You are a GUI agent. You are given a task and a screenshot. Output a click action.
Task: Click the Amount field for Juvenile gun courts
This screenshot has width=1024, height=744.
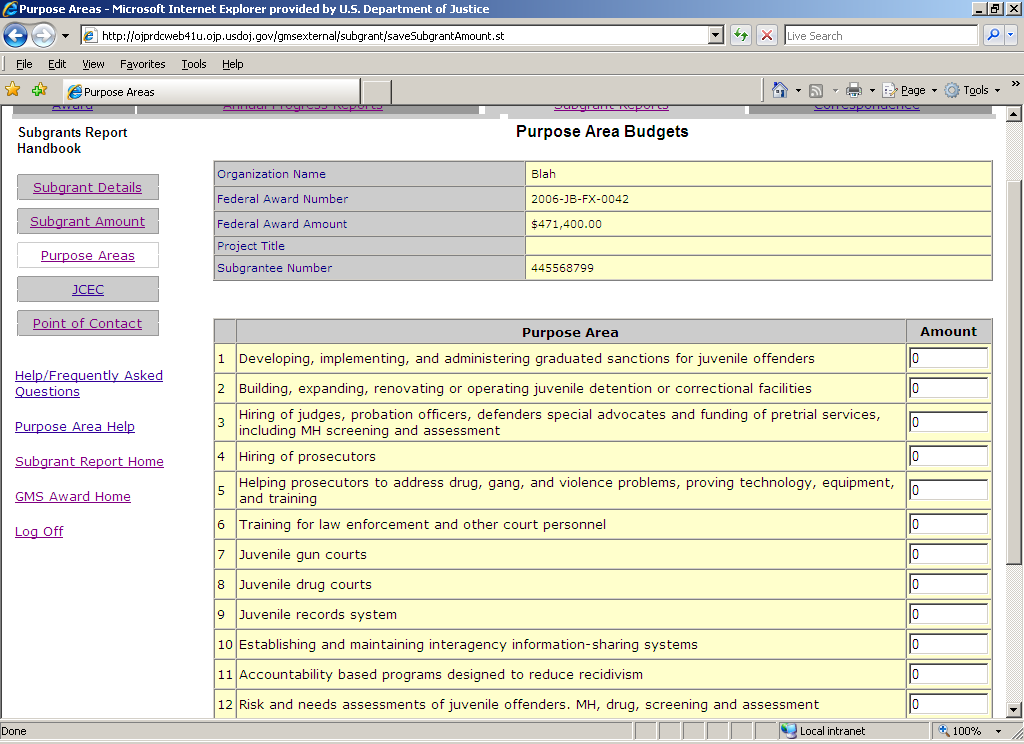click(x=948, y=555)
